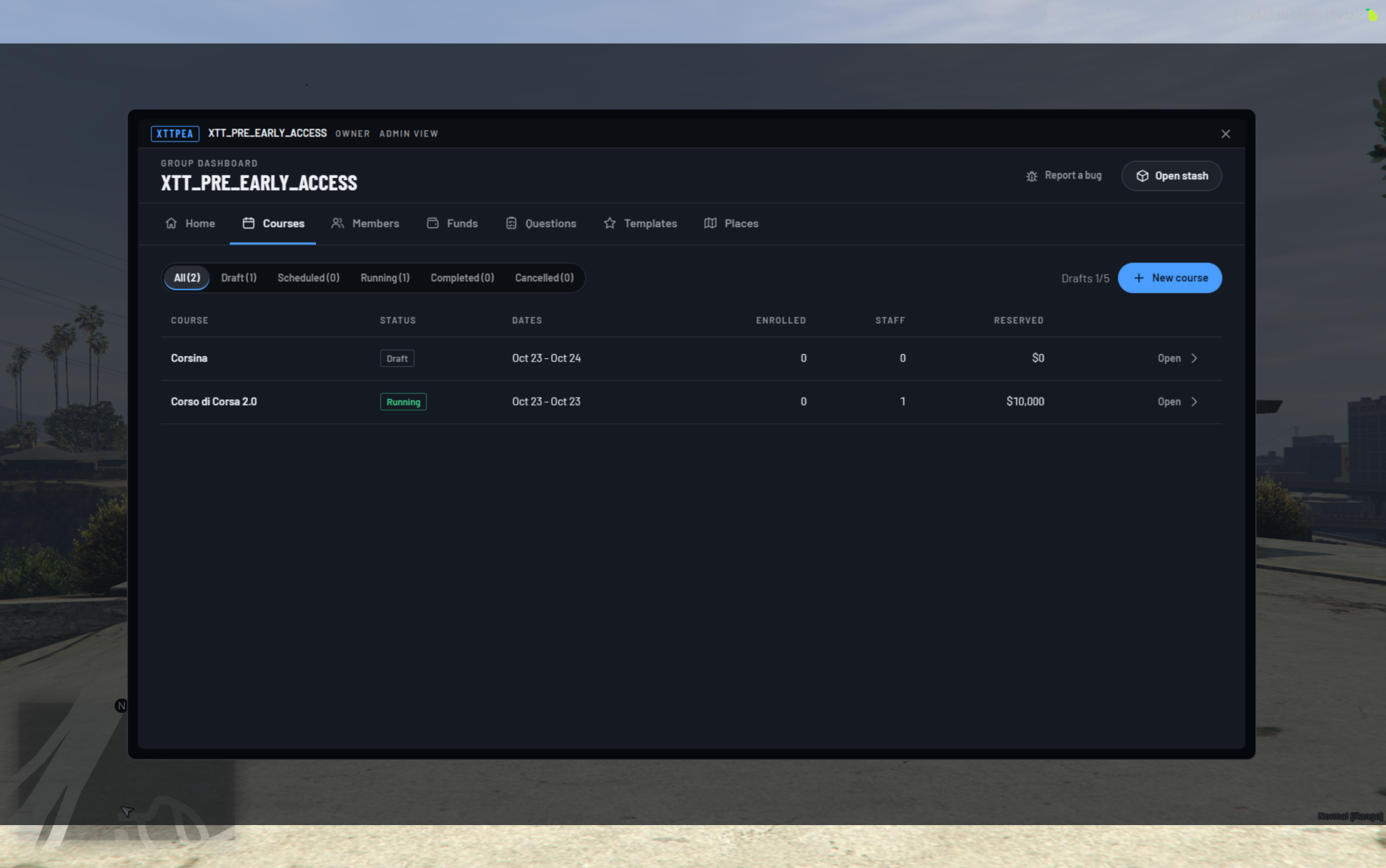Switch to the Home tab

pyautogui.click(x=190, y=223)
